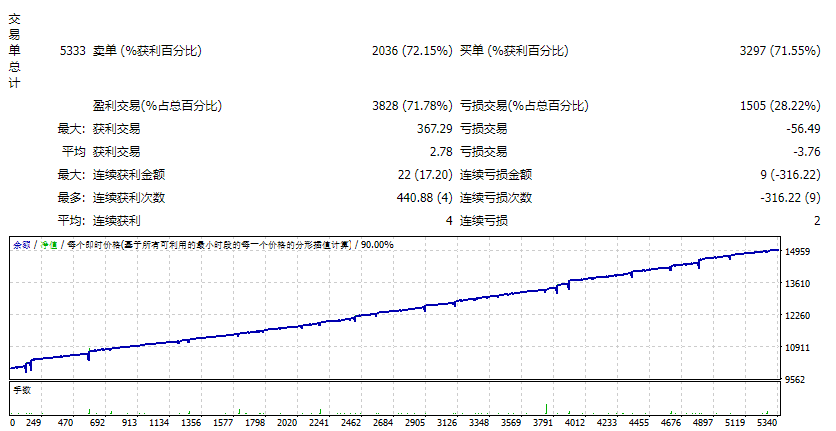Select the value -316.22 (9)
This screenshot has height=431, width=836.
(x=790, y=197)
